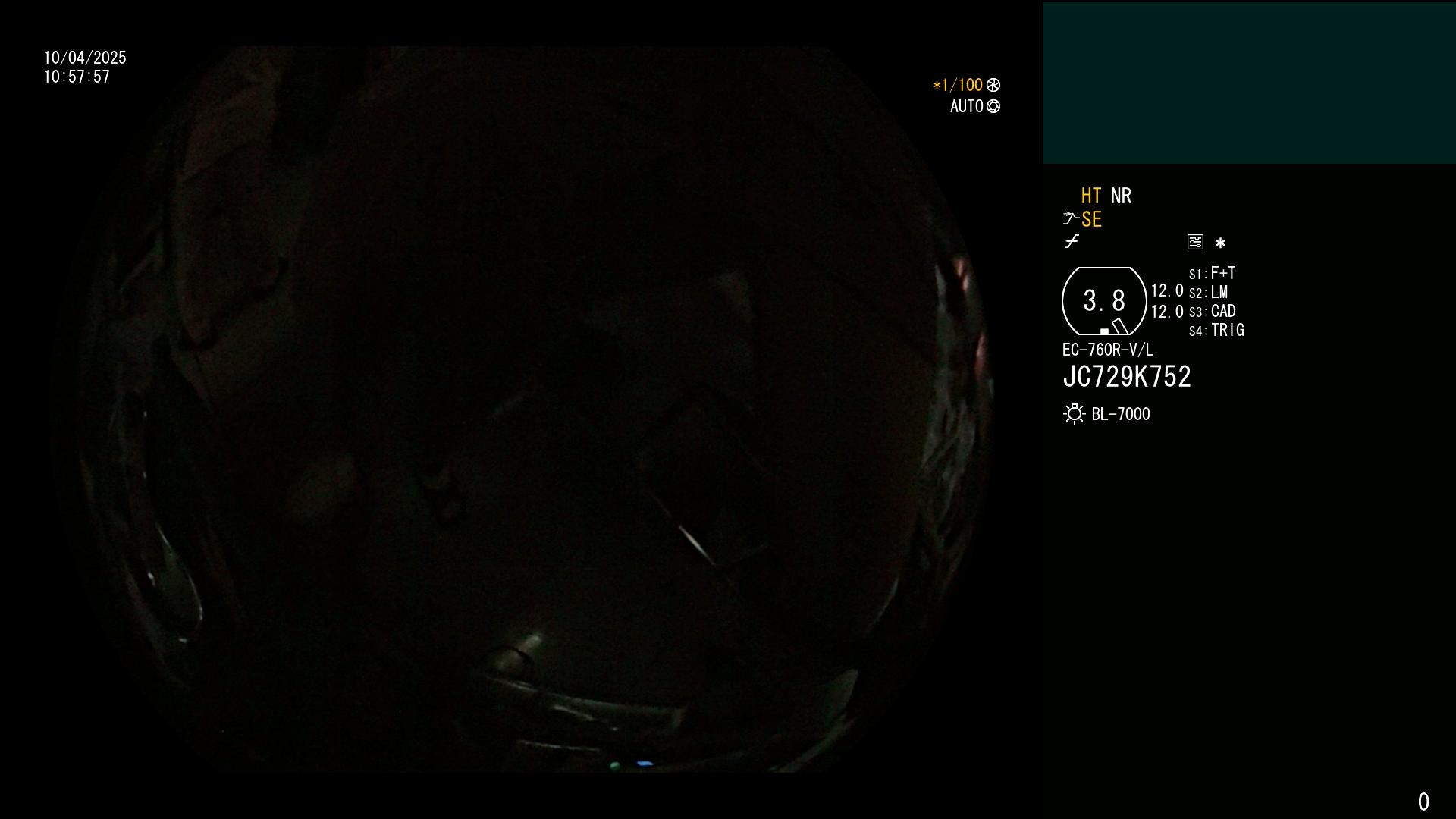
Task: Click the NR noise reduction indicator
Action: pos(1121,196)
